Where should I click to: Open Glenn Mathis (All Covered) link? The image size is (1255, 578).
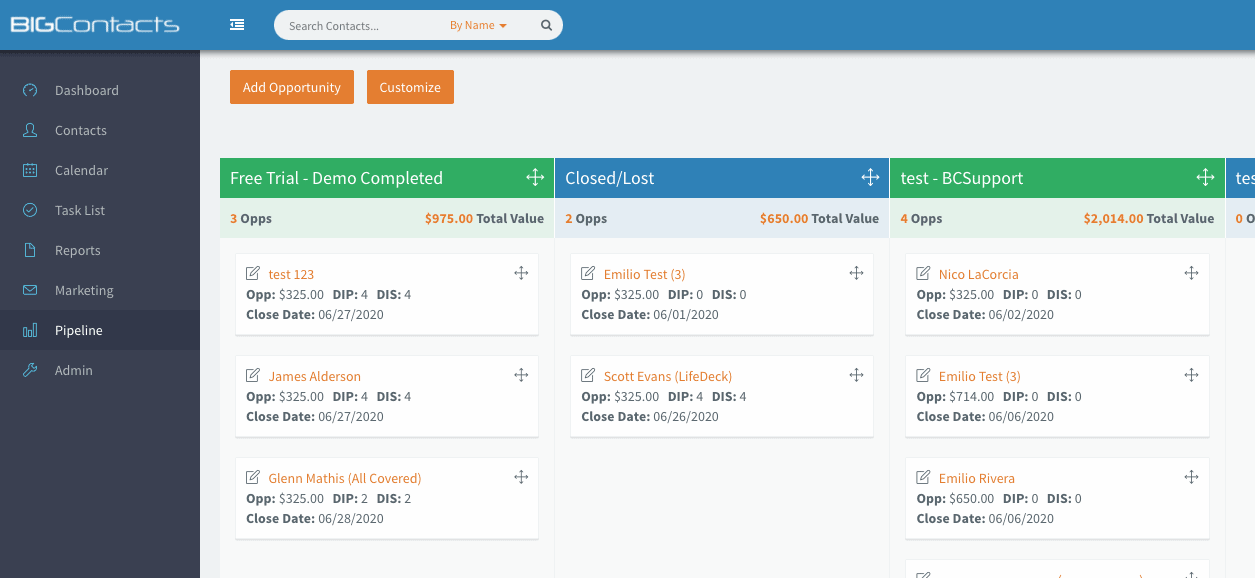click(x=345, y=478)
